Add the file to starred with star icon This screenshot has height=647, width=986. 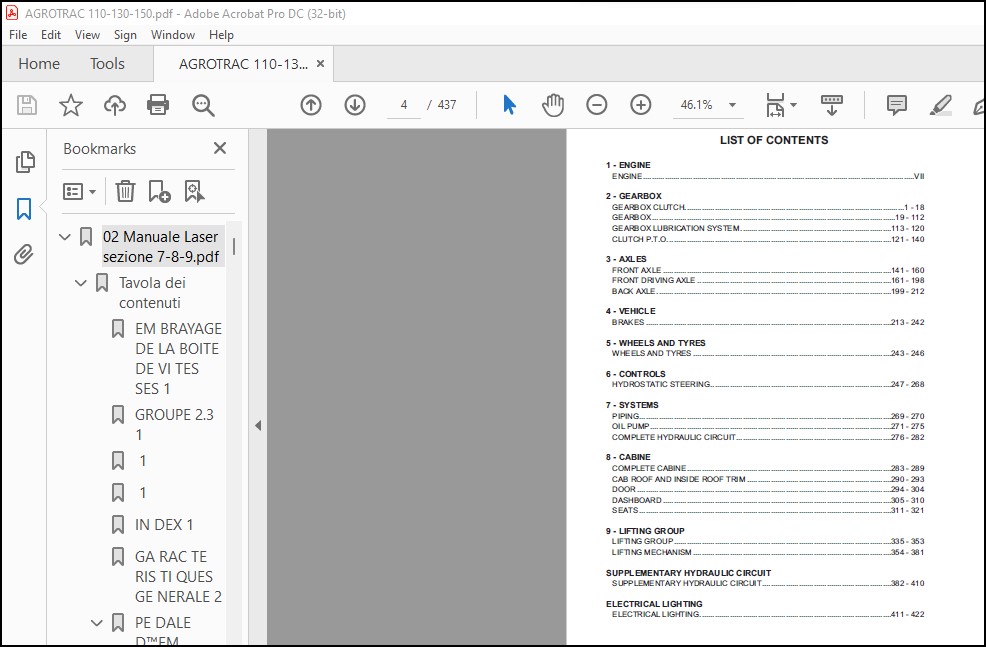click(x=70, y=105)
